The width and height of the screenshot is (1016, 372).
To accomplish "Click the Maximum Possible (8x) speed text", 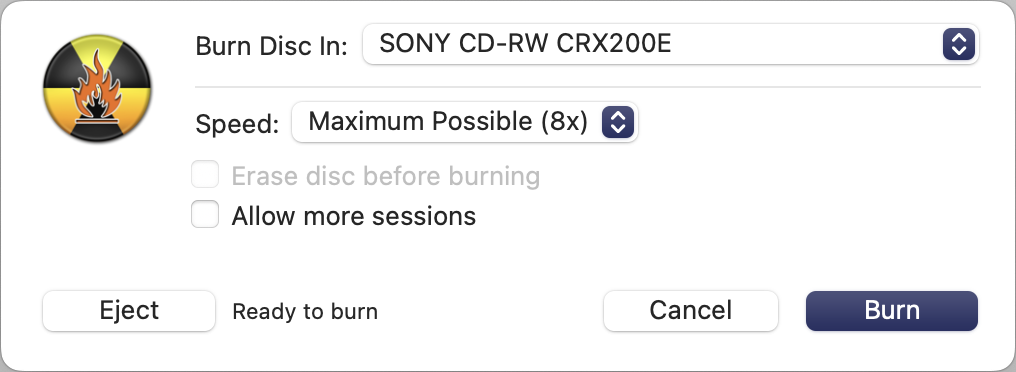I will click(448, 122).
